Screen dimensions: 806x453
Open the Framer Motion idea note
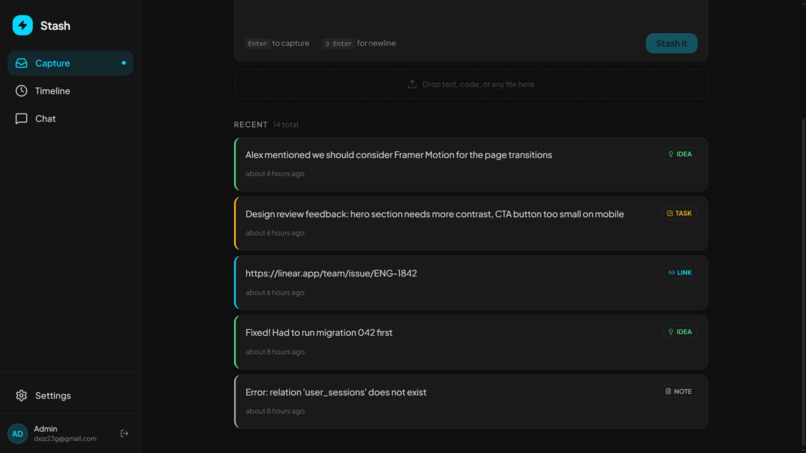471,164
